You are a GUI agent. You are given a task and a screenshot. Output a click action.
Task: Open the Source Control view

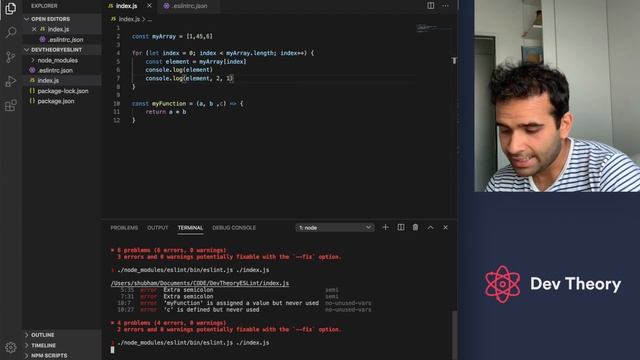[x=11, y=57]
